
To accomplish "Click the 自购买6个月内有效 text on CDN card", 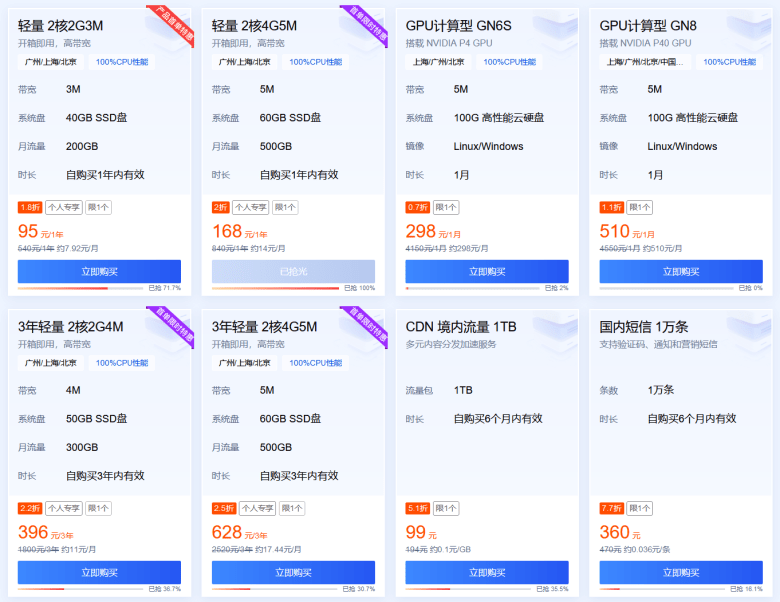I will 498,419.
